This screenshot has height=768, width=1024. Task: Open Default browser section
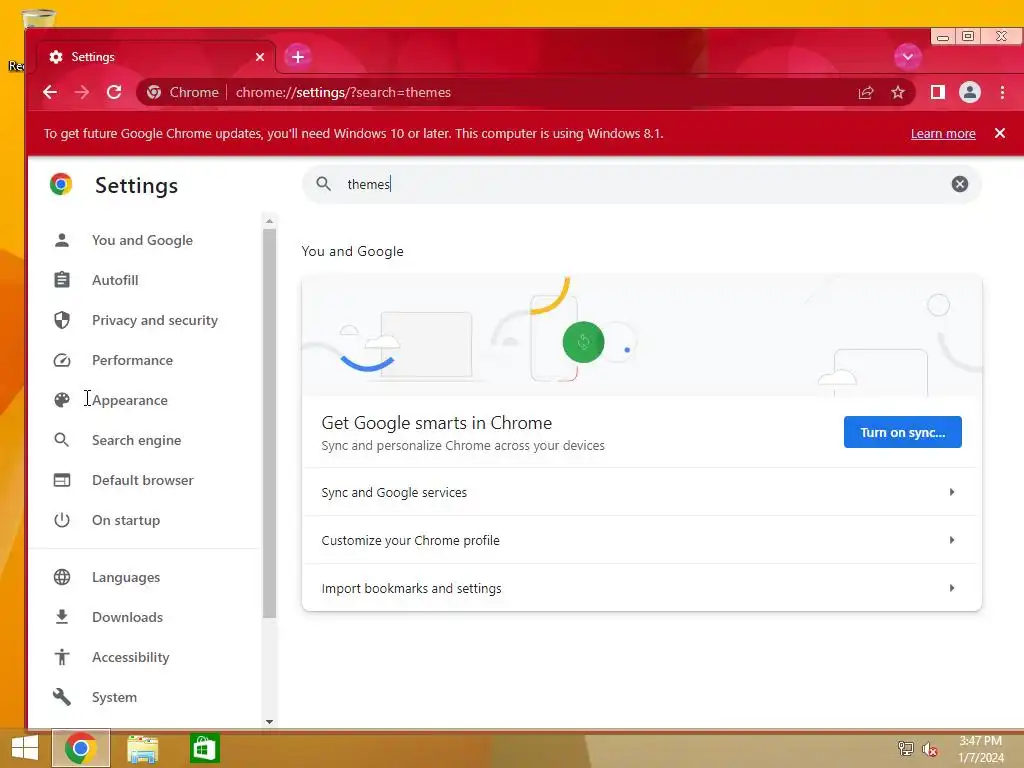pos(143,480)
